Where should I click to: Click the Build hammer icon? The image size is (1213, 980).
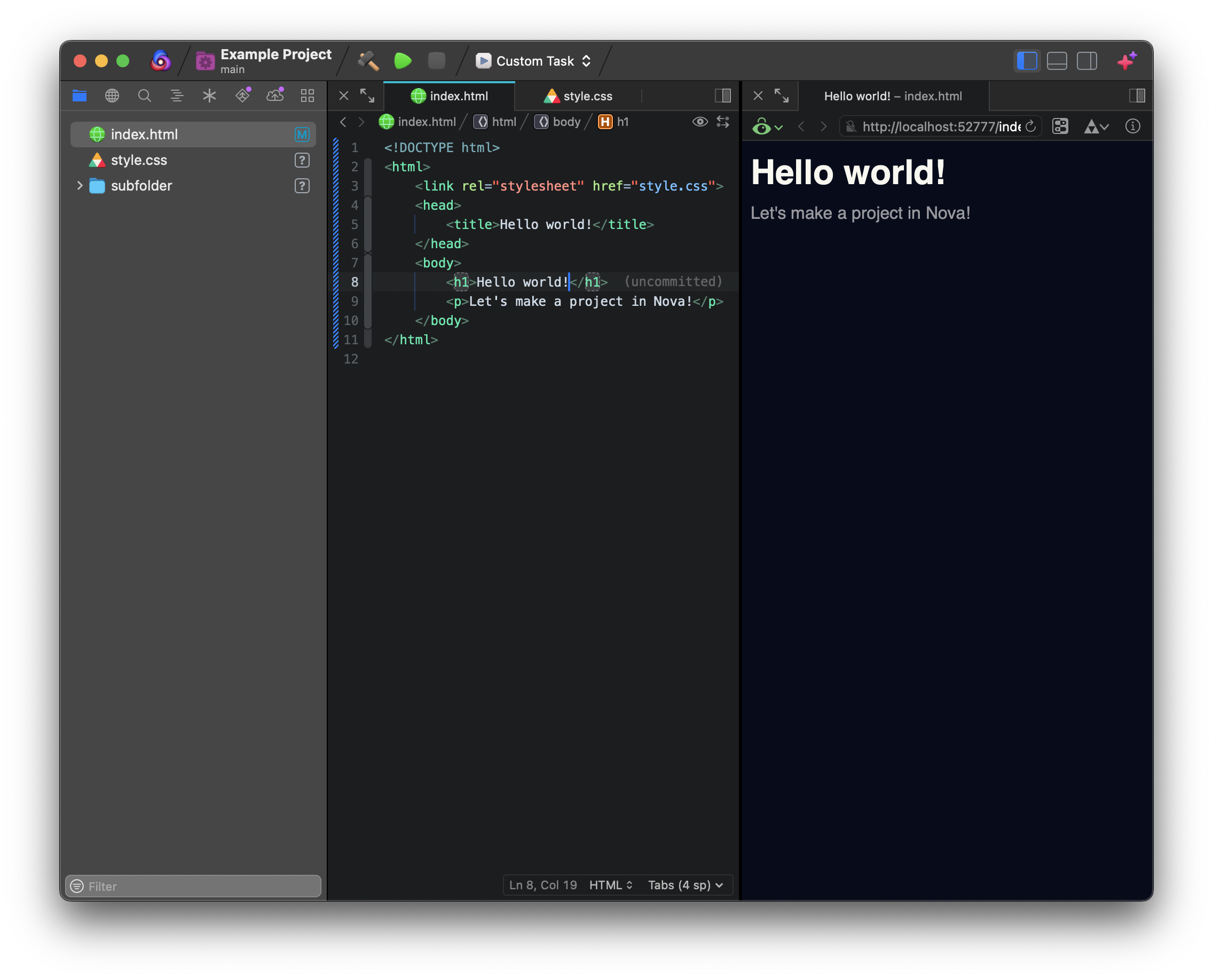click(368, 60)
